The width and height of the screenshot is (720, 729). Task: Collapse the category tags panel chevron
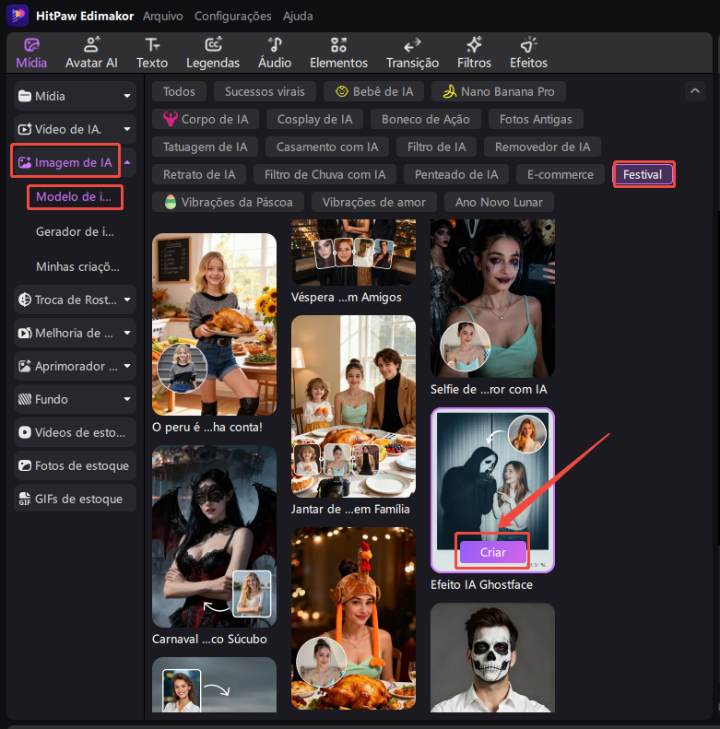(695, 91)
